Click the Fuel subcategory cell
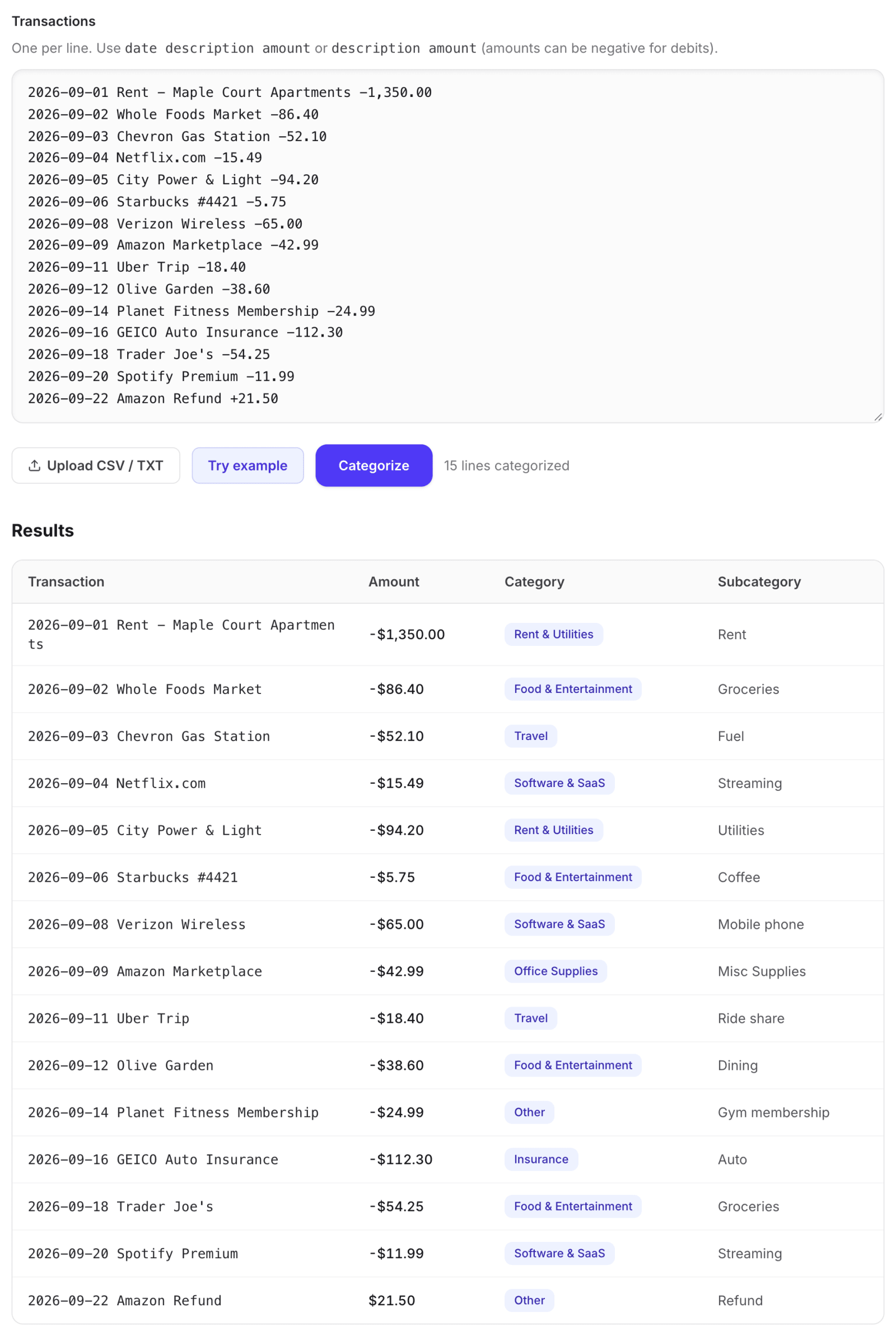Screen dimensions: 896x1336 (731, 736)
